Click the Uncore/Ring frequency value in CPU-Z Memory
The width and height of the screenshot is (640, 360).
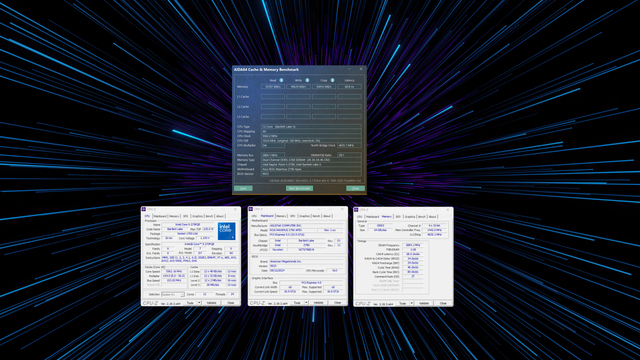pos(434,234)
